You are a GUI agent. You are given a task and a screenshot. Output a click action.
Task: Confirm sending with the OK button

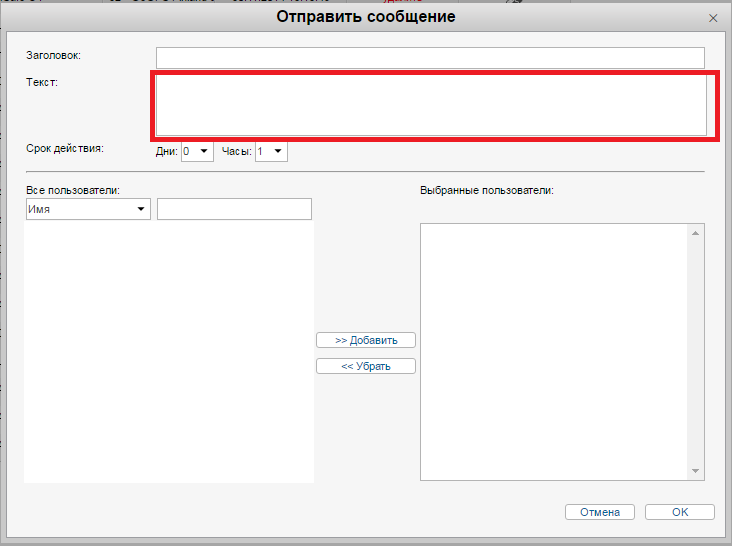[x=680, y=512]
